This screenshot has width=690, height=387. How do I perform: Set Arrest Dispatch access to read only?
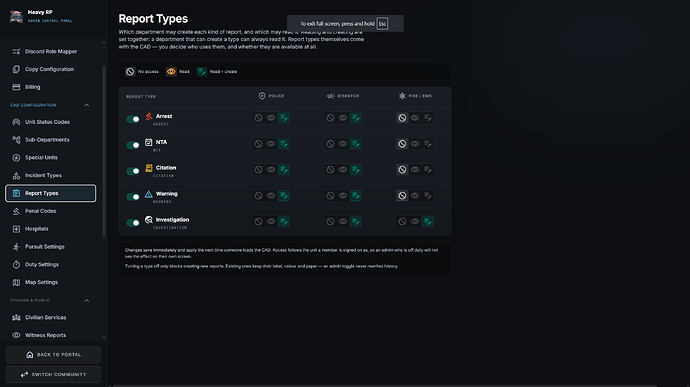click(343, 118)
